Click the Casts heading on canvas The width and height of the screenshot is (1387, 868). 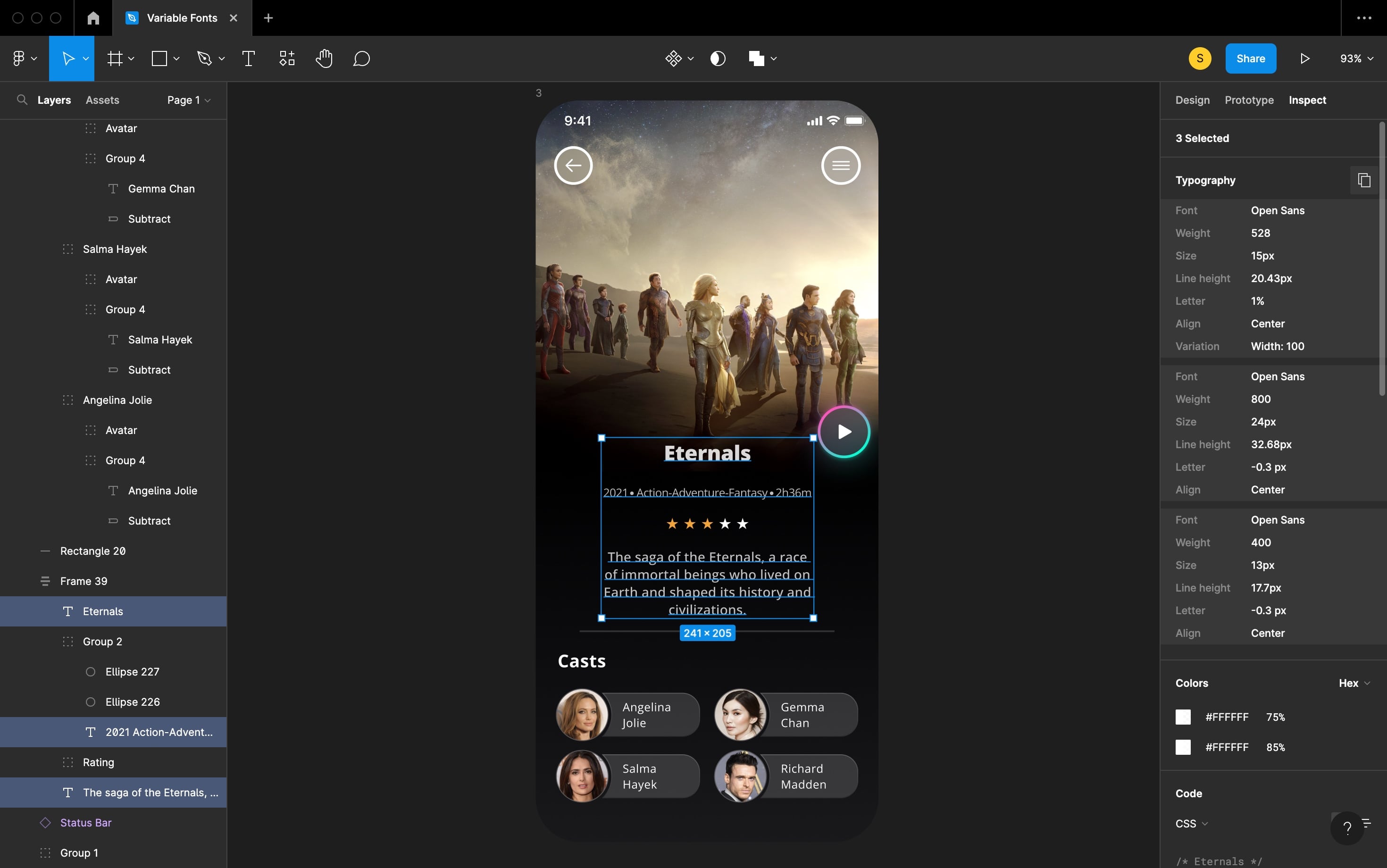(582, 661)
